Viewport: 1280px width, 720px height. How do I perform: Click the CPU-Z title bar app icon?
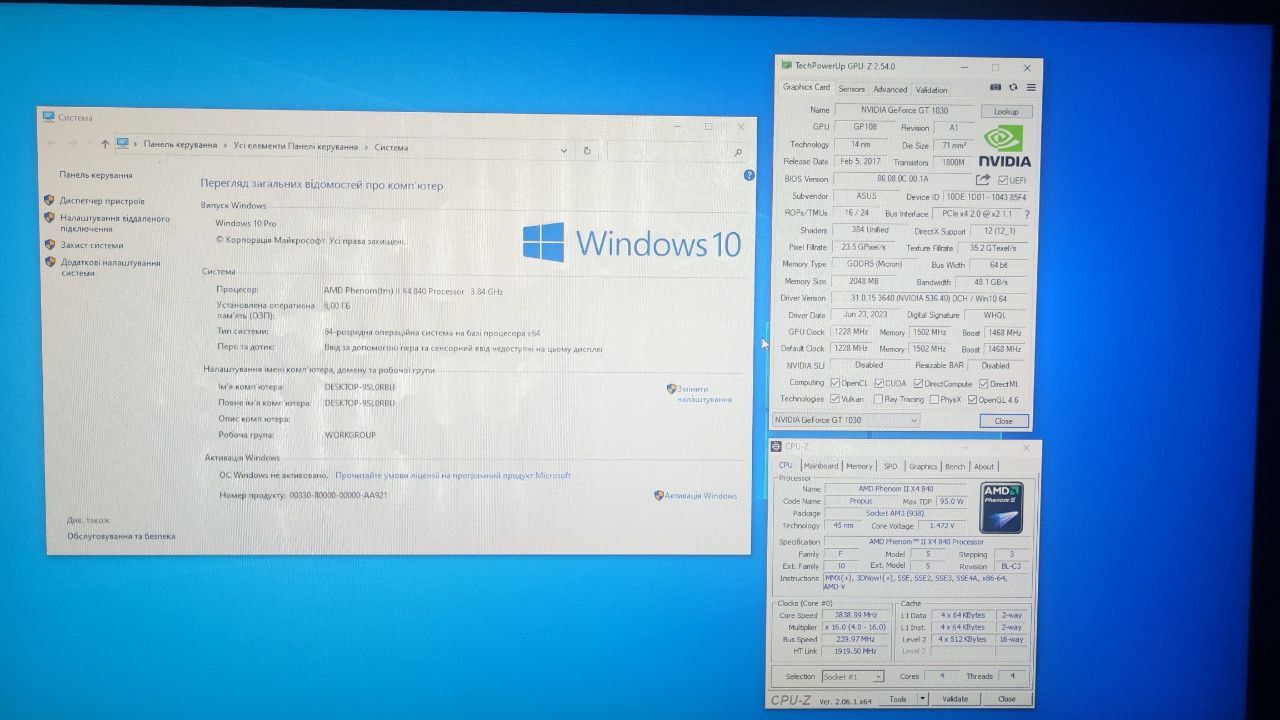777,447
